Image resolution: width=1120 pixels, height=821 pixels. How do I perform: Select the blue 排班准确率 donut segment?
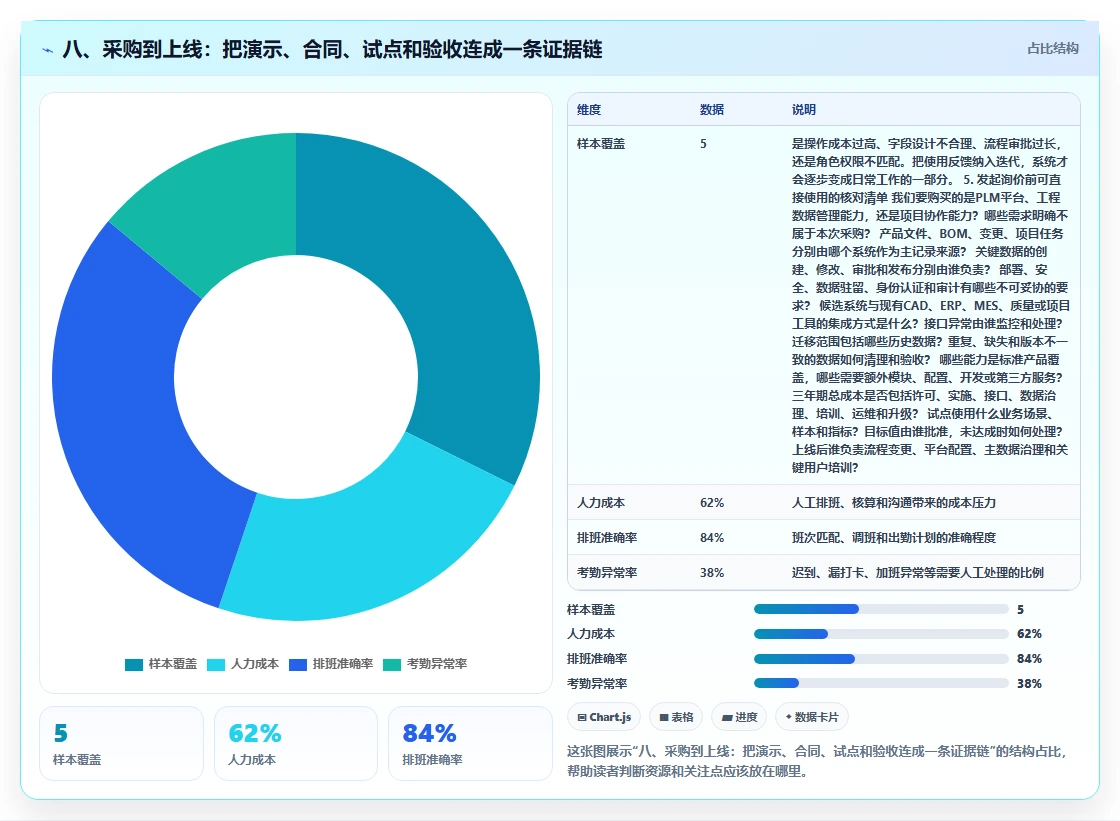tap(136, 422)
